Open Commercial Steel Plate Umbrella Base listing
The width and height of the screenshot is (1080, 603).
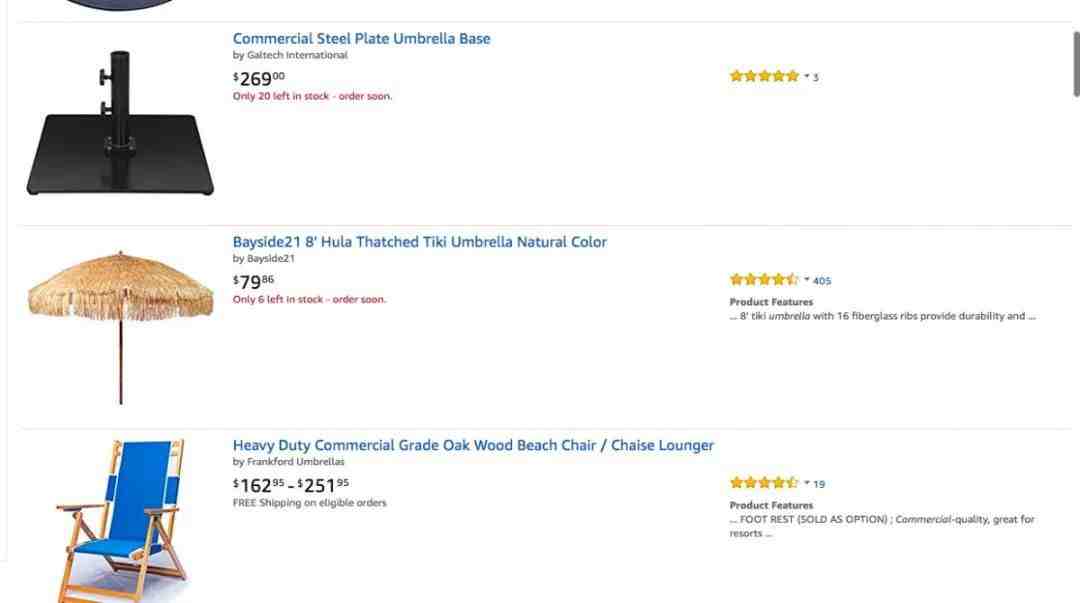[x=361, y=39]
